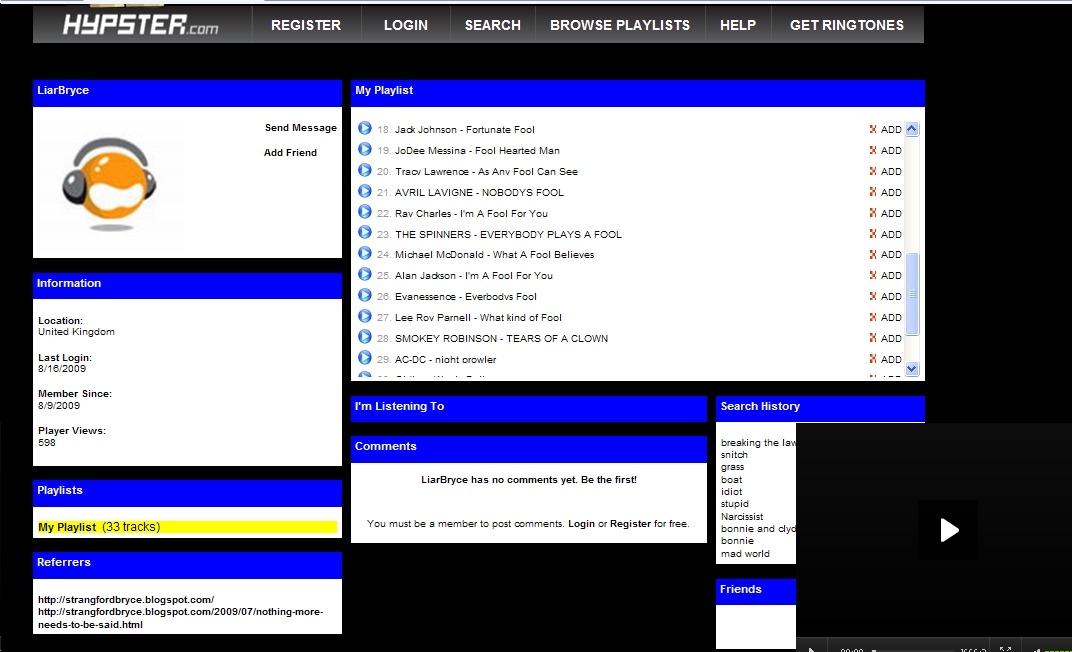Select search history term 'stupid'
The height and width of the screenshot is (652, 1072).
735,504
